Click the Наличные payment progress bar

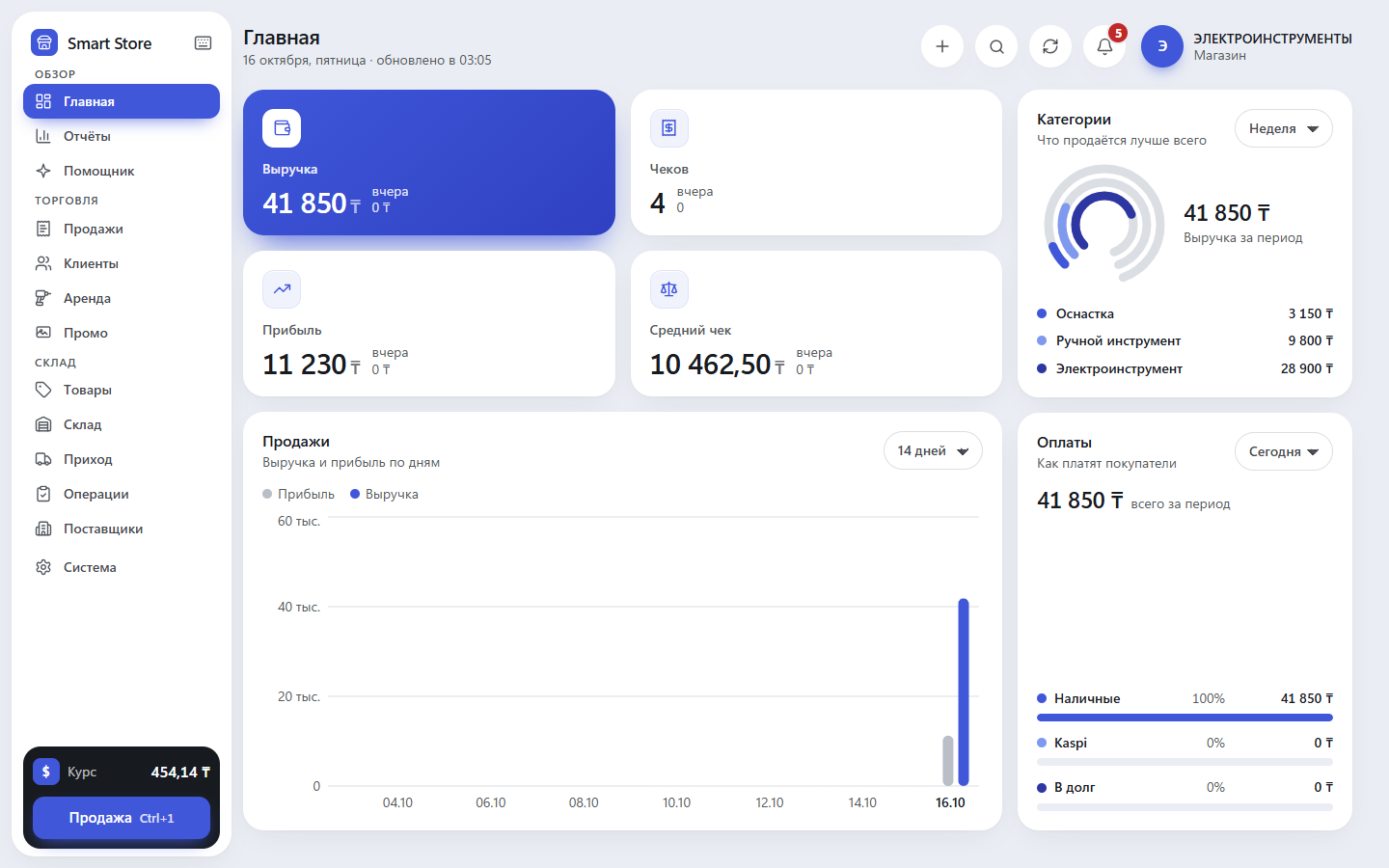click(x=1185, y=718)
